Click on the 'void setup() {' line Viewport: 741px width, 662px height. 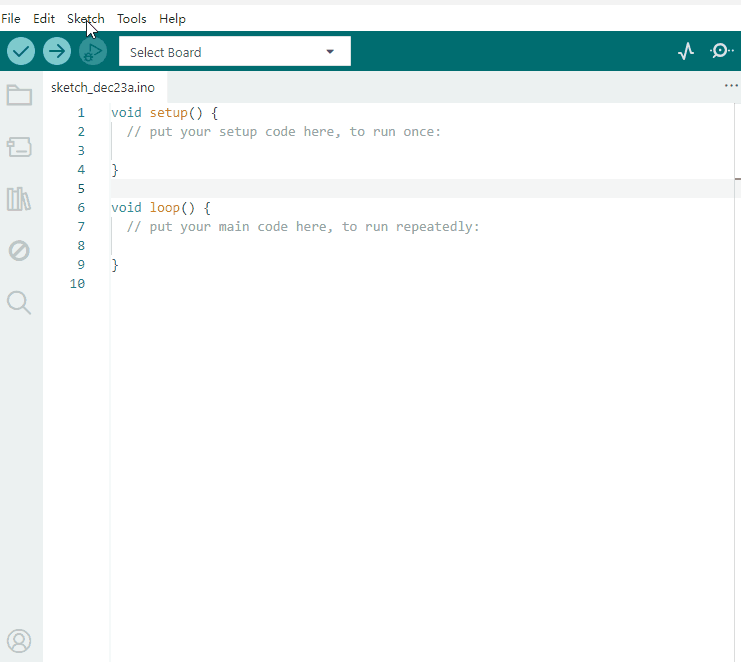coord(164,113)
